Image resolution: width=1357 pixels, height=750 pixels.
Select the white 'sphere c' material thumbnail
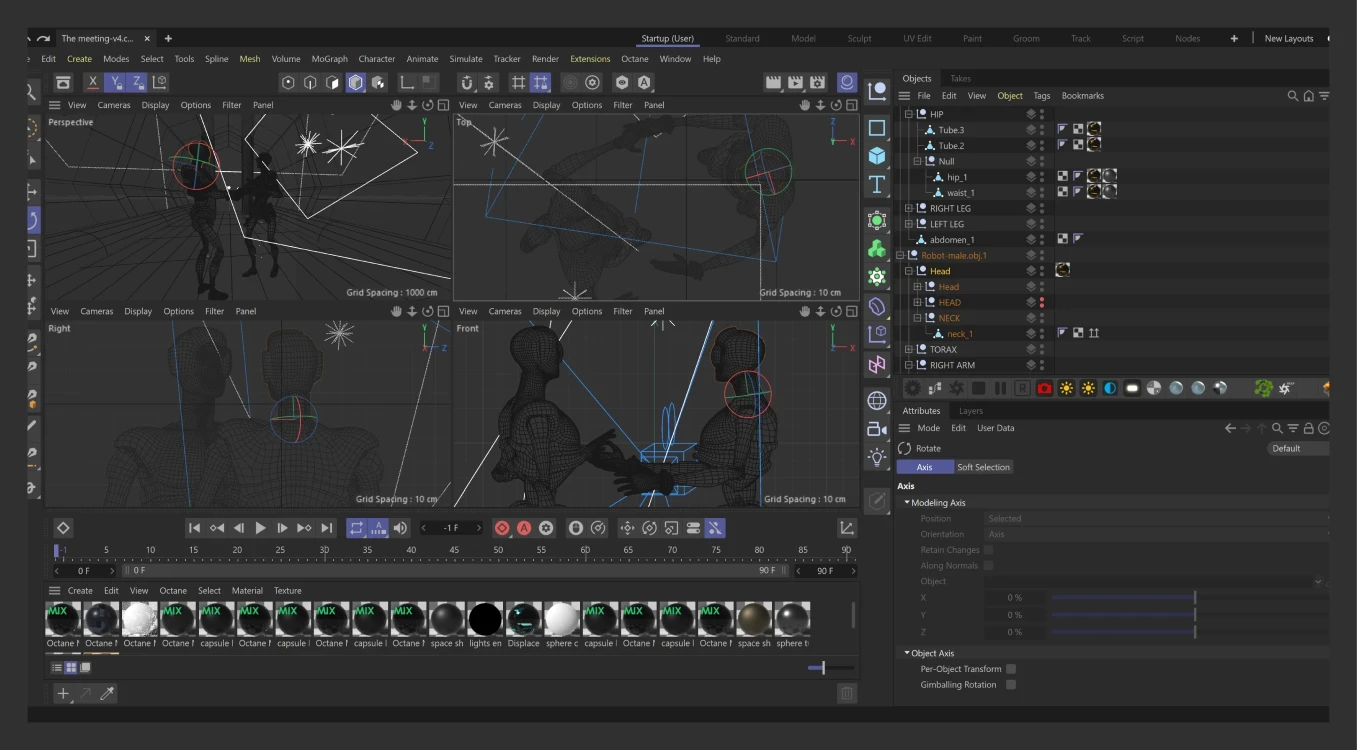tap(561, 620)
